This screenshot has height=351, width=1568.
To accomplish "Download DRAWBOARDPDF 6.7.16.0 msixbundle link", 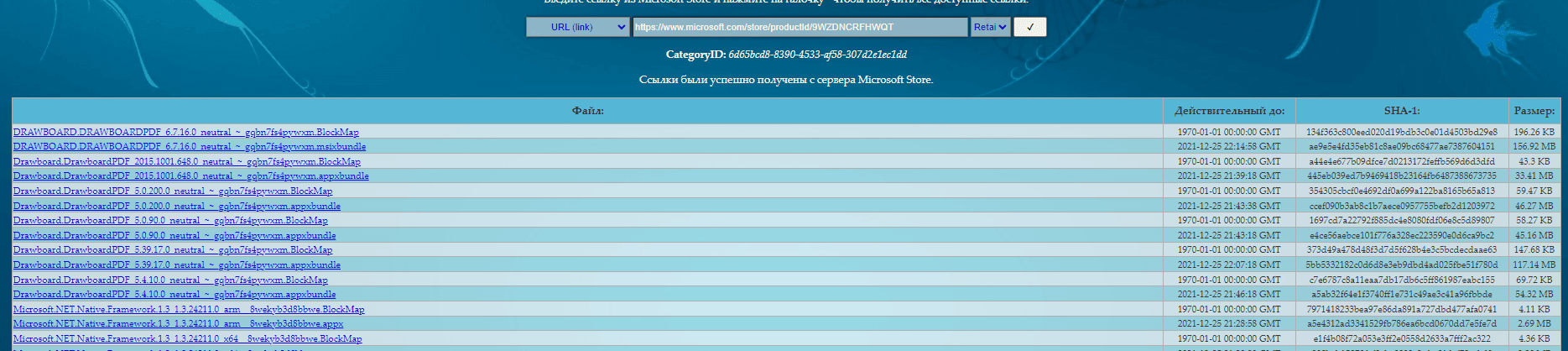I will point(190,146).
